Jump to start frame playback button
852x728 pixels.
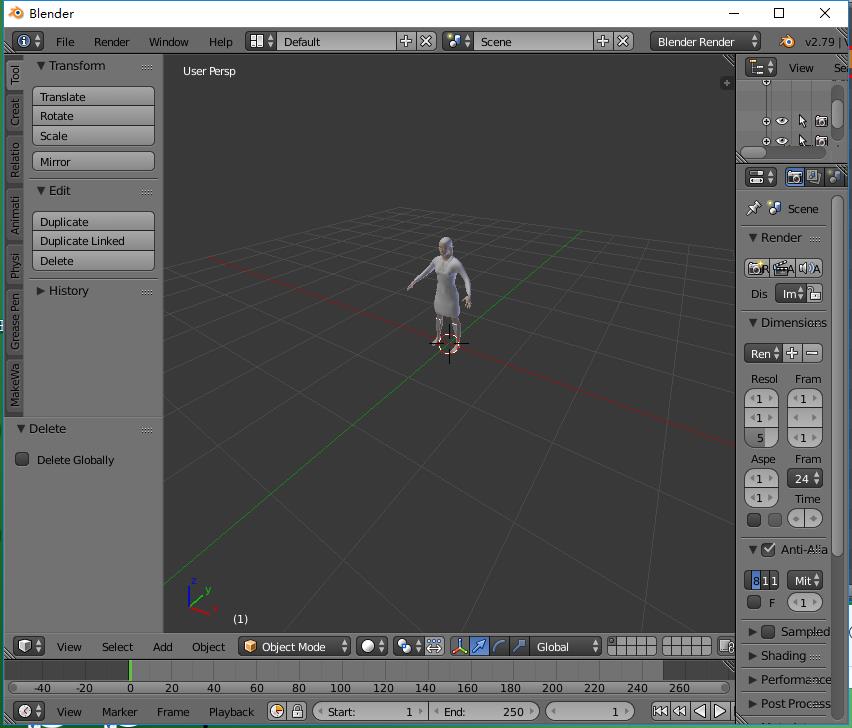tap(660, 711)
